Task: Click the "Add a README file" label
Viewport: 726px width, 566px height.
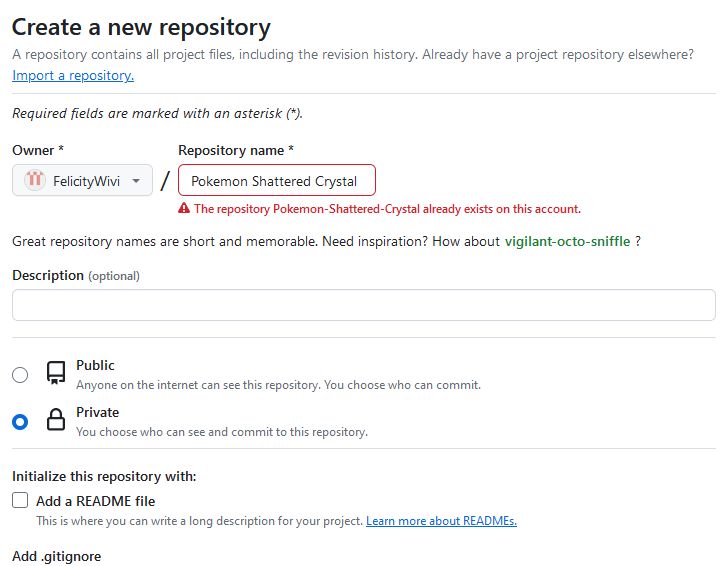Action: [x=96, y=501]
